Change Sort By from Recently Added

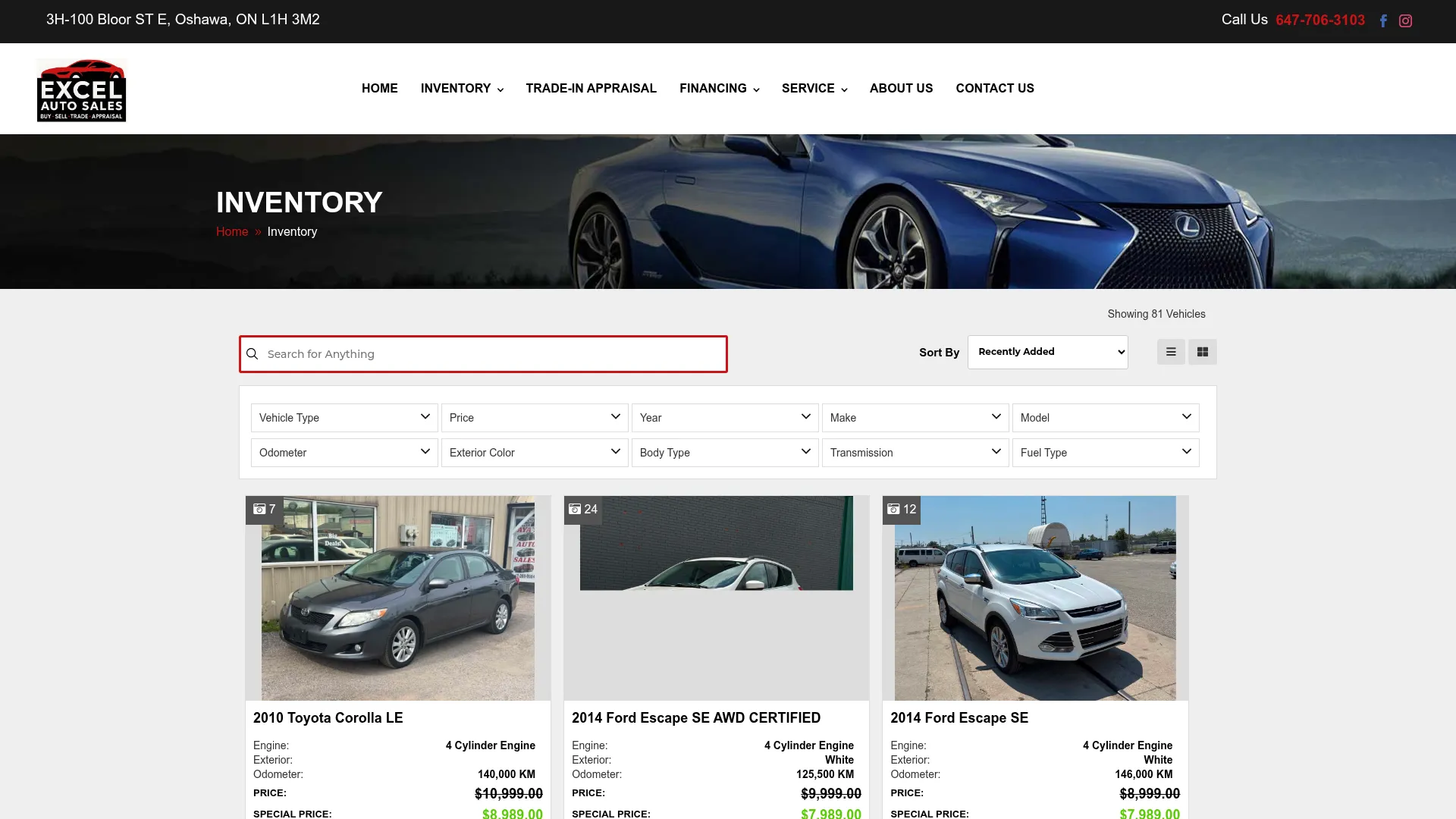tap(1048, 352)
